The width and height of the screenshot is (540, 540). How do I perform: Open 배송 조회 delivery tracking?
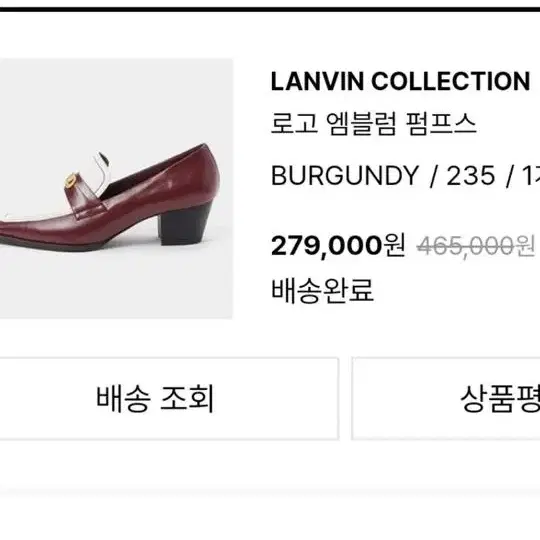tap(169, 398)
